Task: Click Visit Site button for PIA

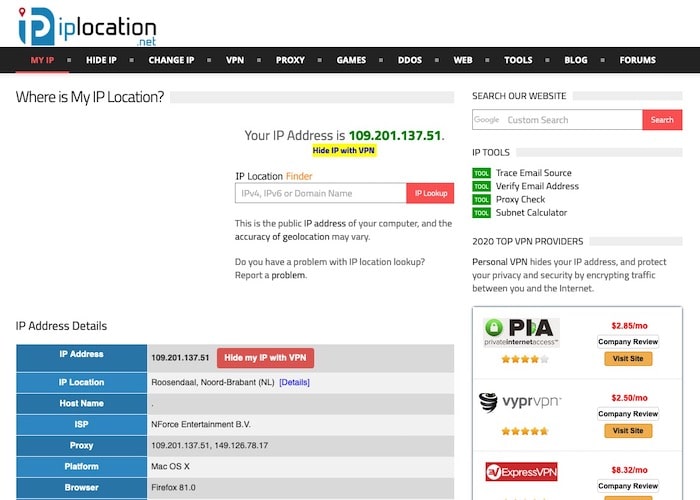Action: 628,358
